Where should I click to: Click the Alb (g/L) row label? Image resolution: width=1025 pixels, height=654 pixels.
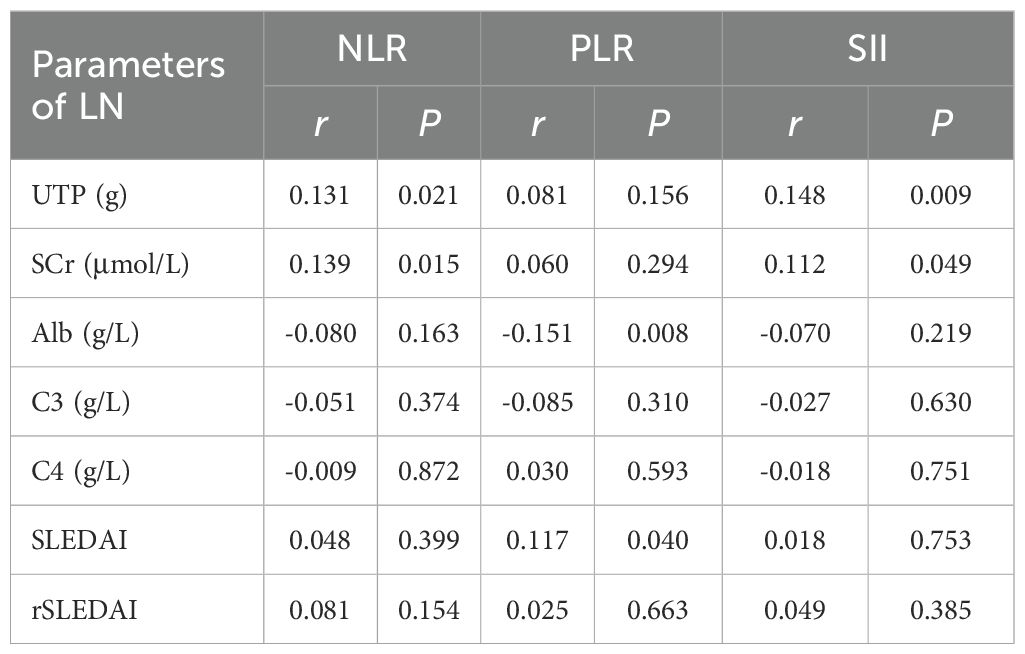pyautogui.click(x=85, y=332)
